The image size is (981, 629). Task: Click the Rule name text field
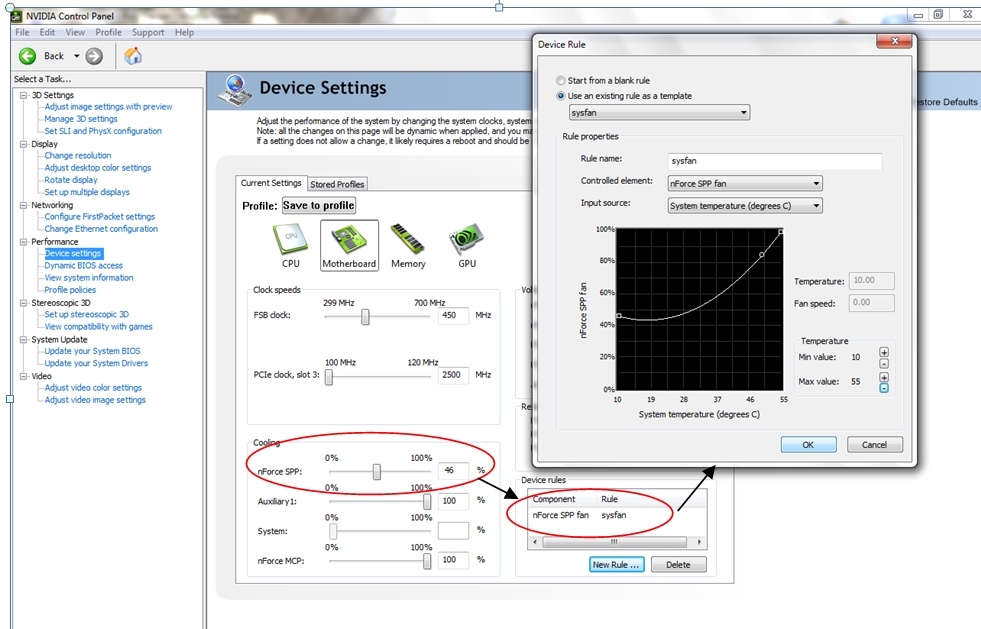775,161
